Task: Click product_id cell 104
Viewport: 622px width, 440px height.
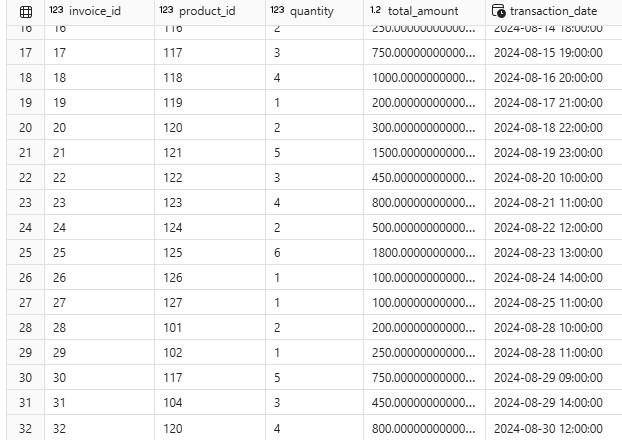Action: click(x=210, y=402)
